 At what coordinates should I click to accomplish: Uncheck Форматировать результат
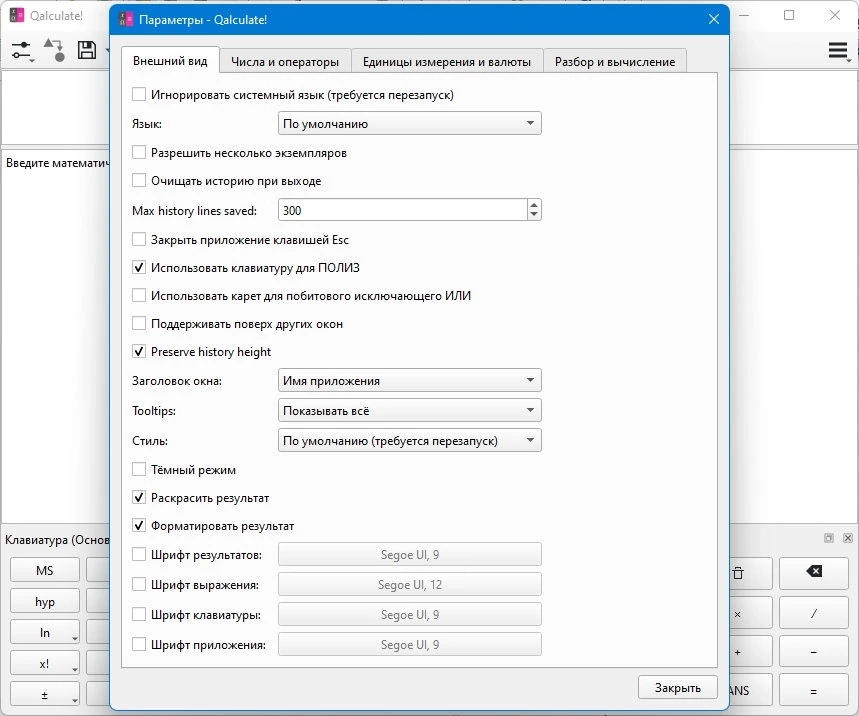point(139,525)
